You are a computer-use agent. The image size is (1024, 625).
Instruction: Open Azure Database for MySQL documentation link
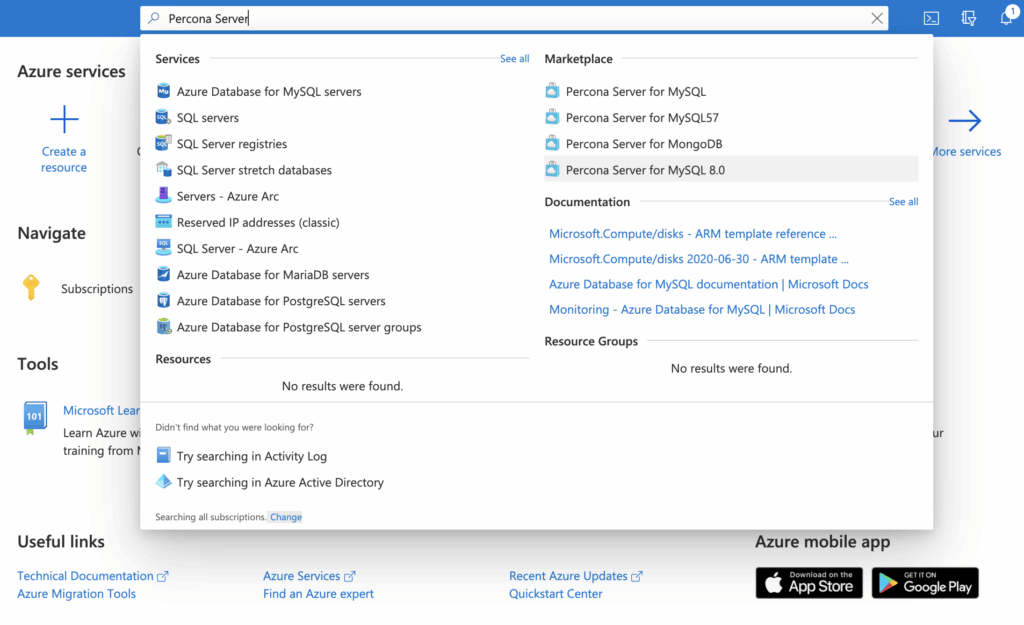tap(709, 284)
